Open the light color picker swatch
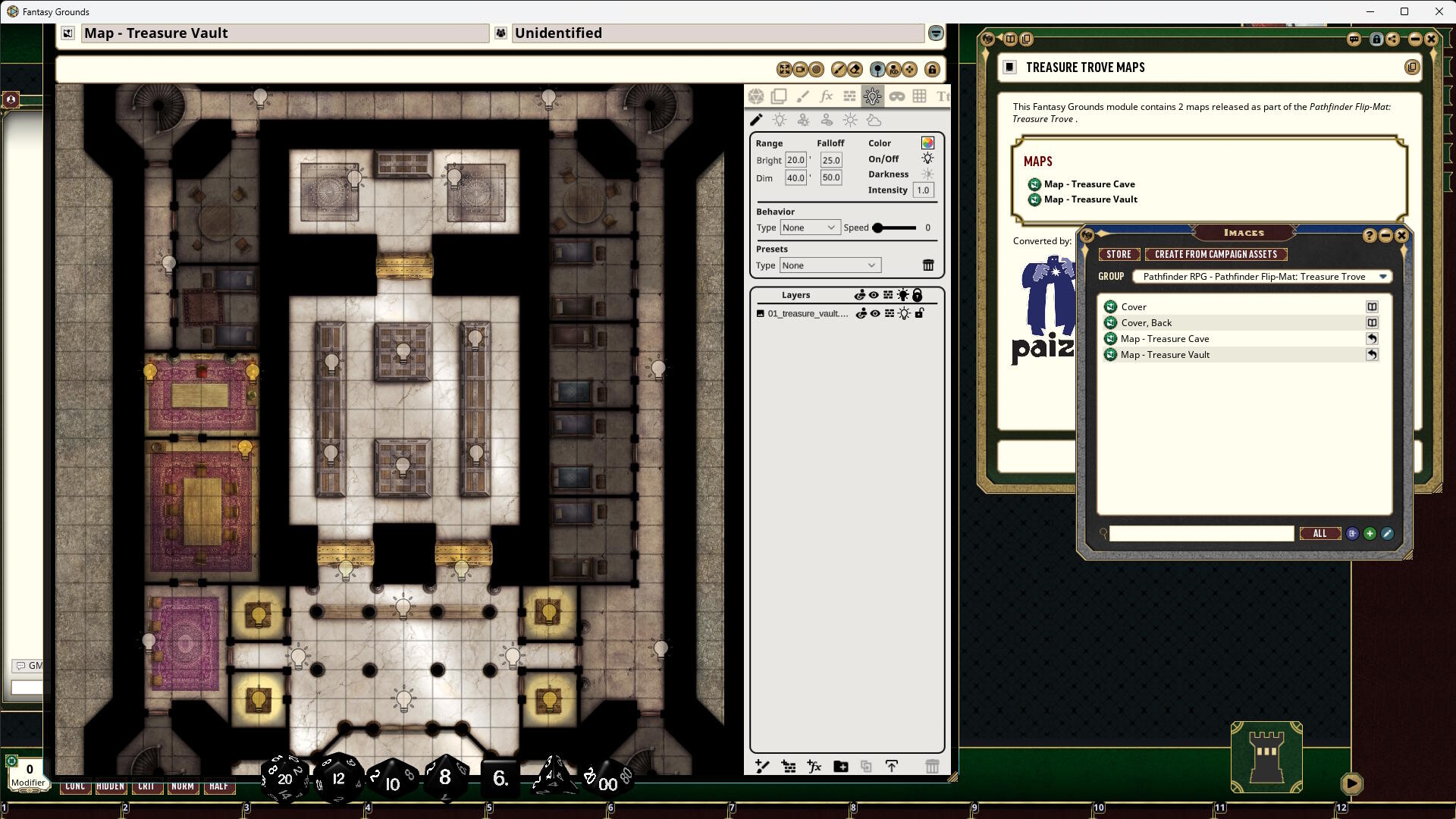Viewport: 1456px width, 819px height. [x=927, y=143]
